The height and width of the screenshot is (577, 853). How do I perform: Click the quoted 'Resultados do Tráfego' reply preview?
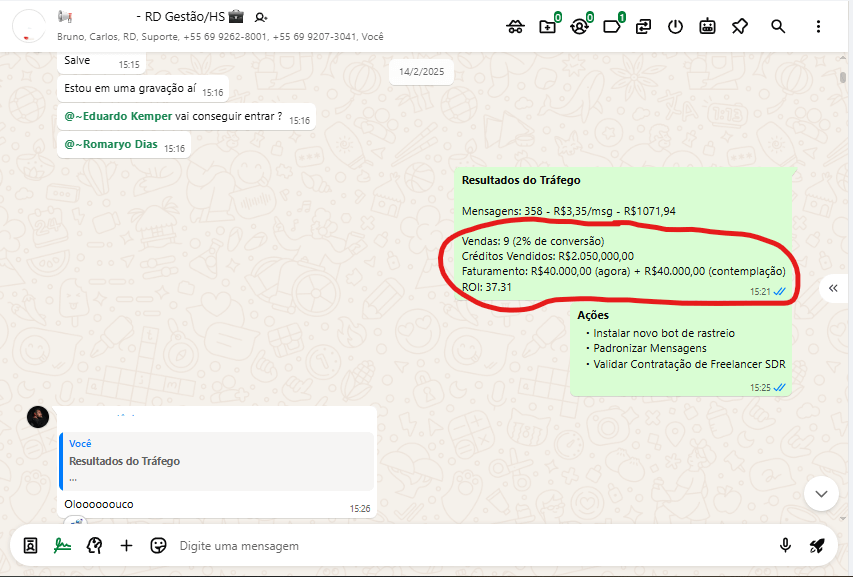[x=216, y=461]
